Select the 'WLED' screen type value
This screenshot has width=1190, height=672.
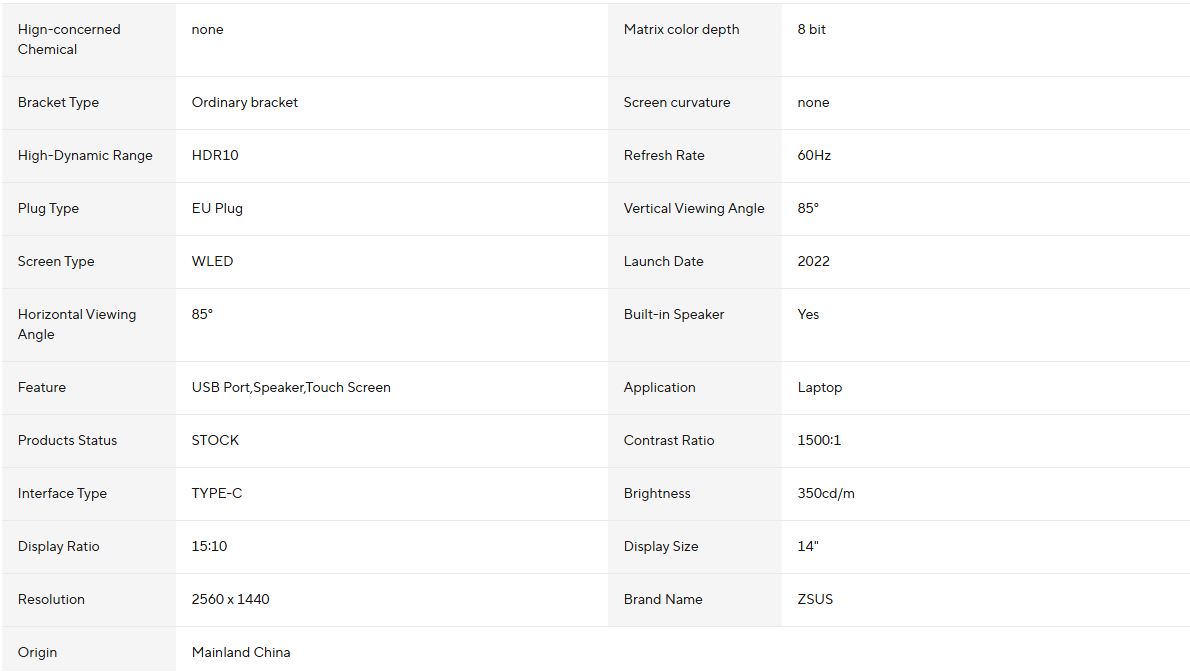[212, 261]
